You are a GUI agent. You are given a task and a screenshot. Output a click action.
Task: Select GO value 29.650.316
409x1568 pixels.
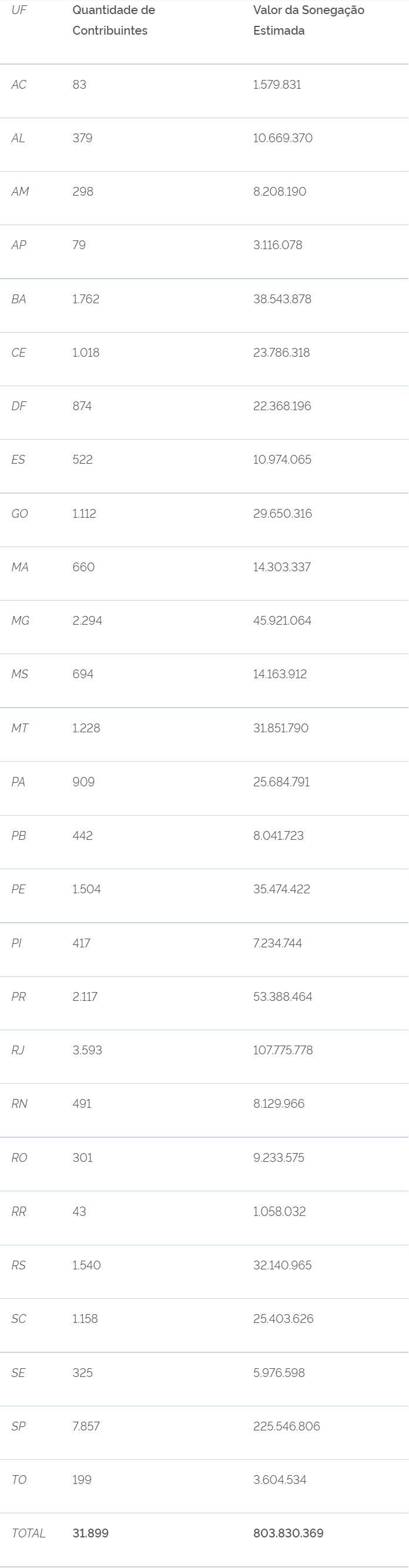click(283, 514)
